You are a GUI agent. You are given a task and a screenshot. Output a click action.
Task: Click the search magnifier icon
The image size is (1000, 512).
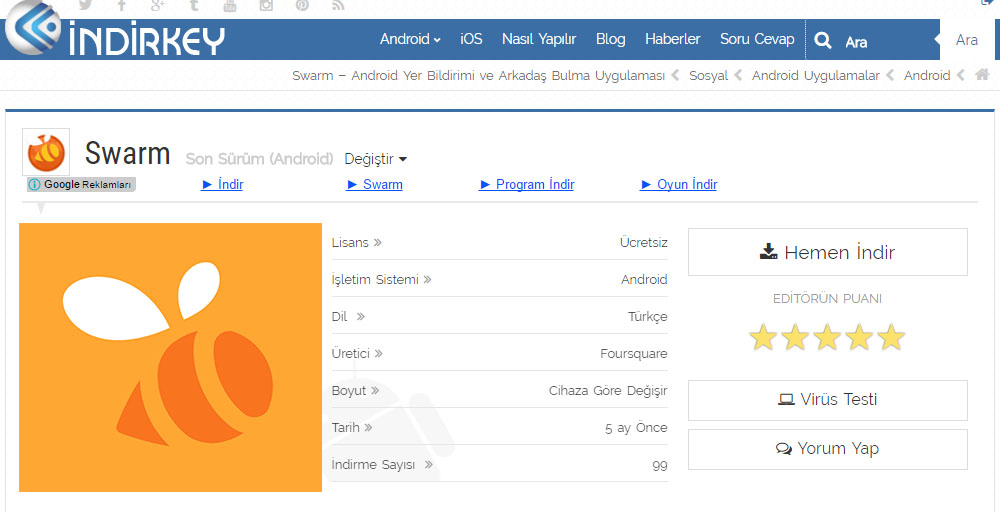[823, 41]
